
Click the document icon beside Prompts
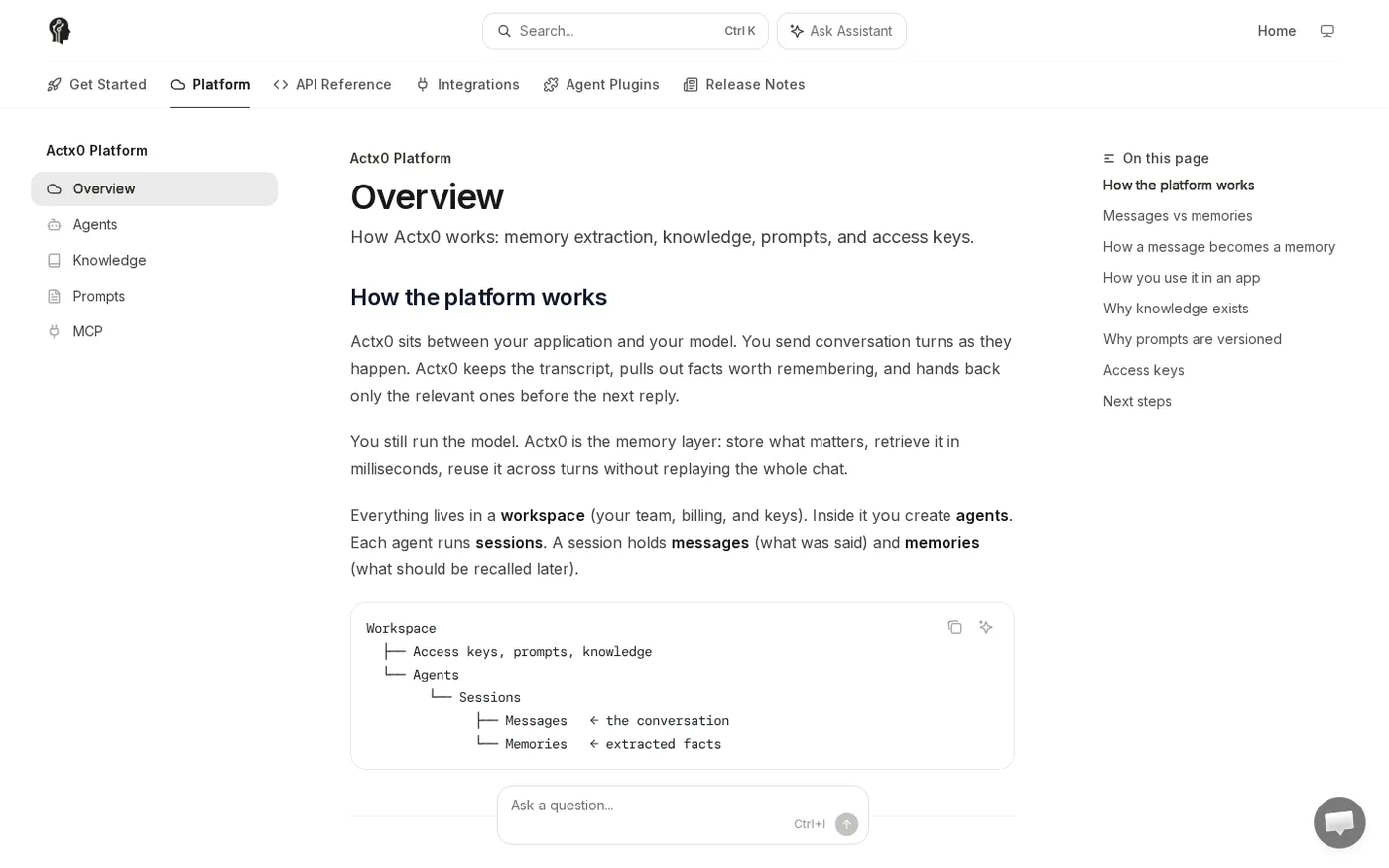(55, 297)
